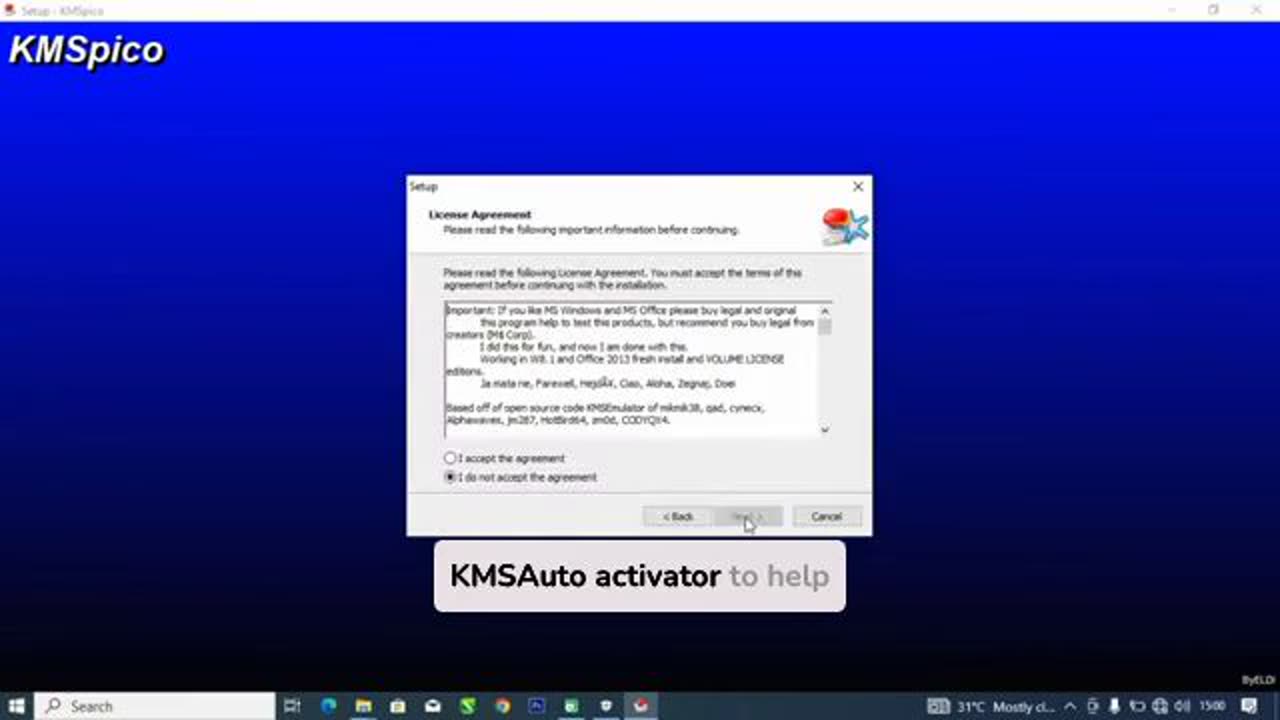Image resolution: width=1280 pixels, height=720 pixels.
Task: Click the disabled Next button
Action: pyautogui.click(x=748, y=516)
